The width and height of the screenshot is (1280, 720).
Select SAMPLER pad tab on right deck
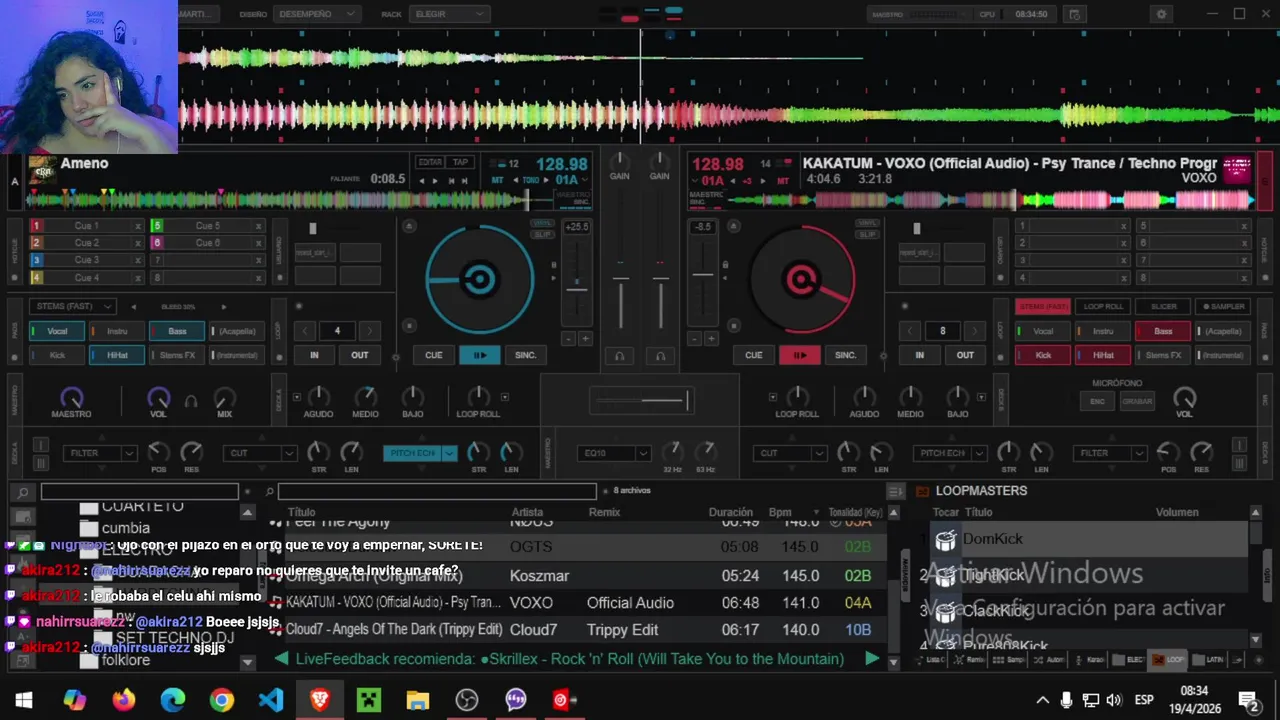[x=1223, y=306]
